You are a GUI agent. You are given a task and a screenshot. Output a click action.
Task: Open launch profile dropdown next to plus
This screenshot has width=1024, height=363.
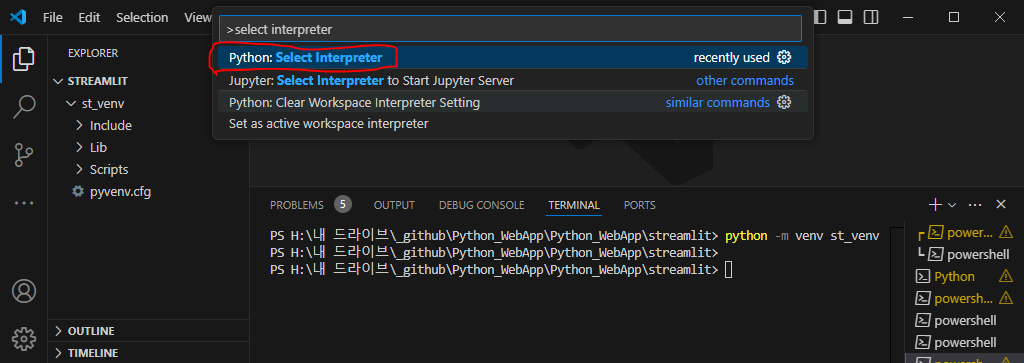coord(952,205)
